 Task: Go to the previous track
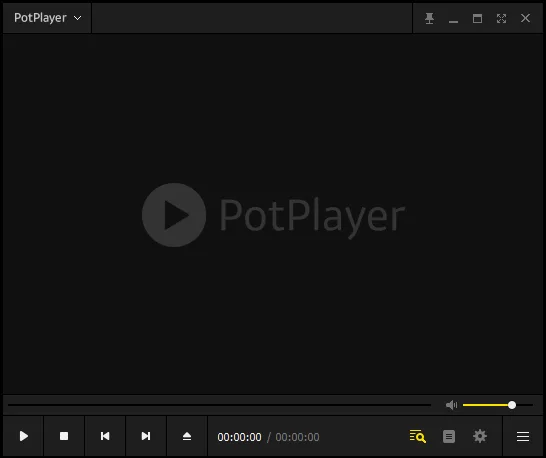point(105,436)
